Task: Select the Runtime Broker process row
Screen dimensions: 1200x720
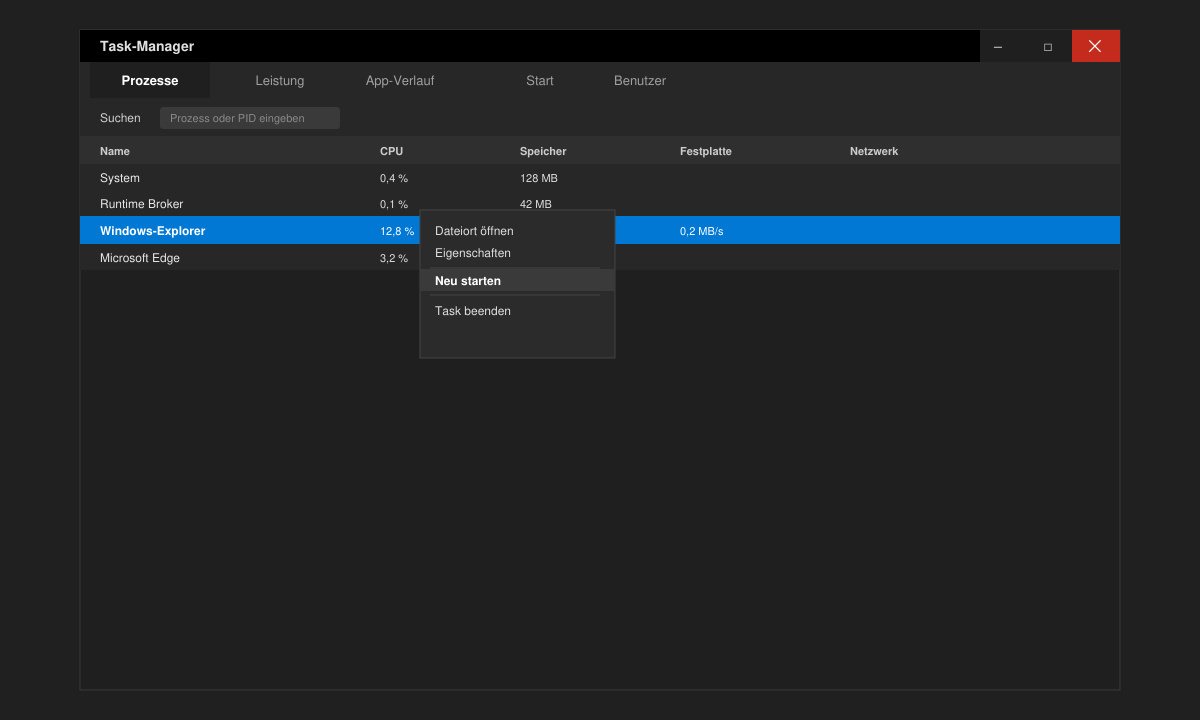Action: pyautogui.click(x=600, y=204)
